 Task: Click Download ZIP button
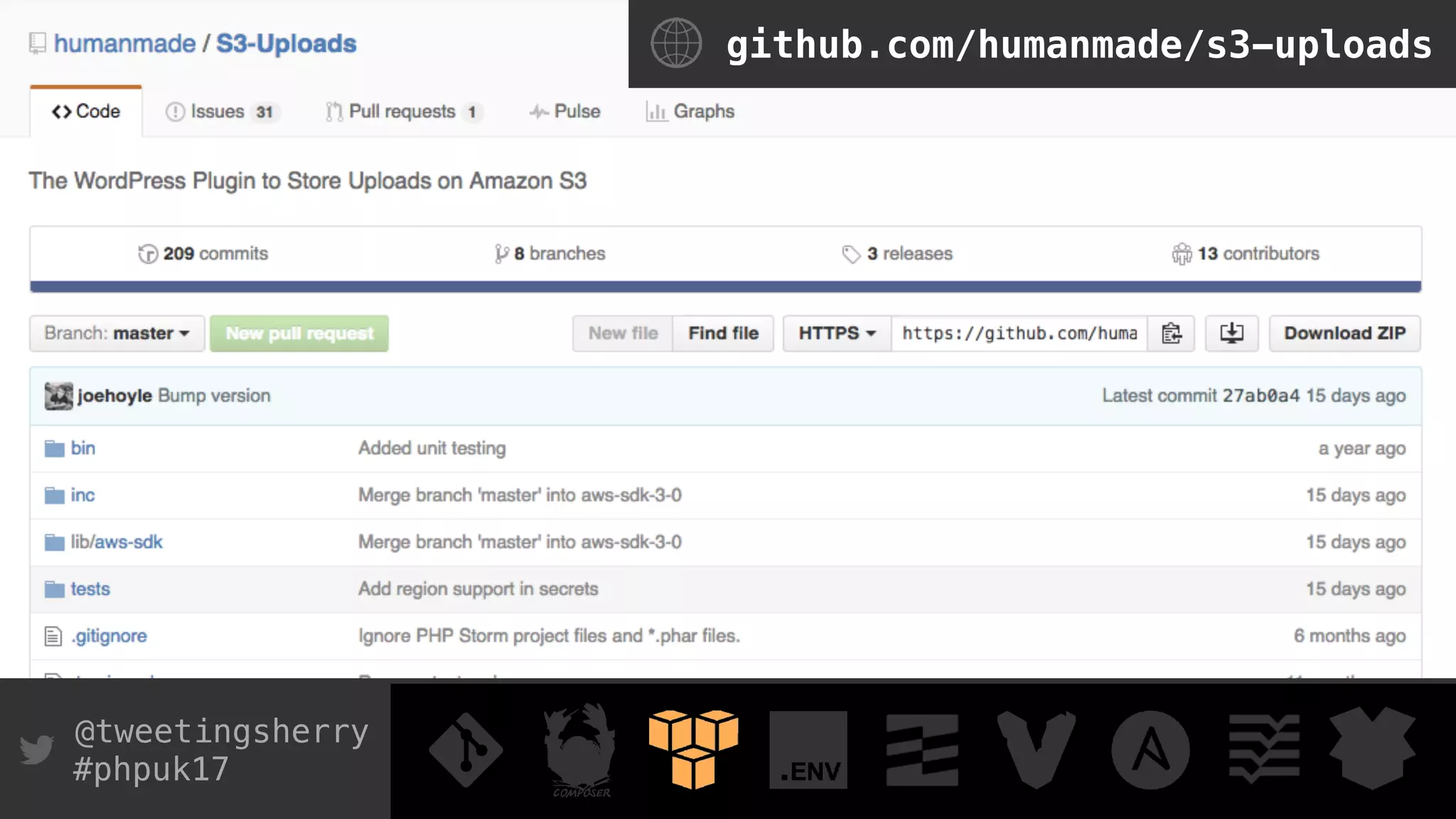(x=1345, y=333)
